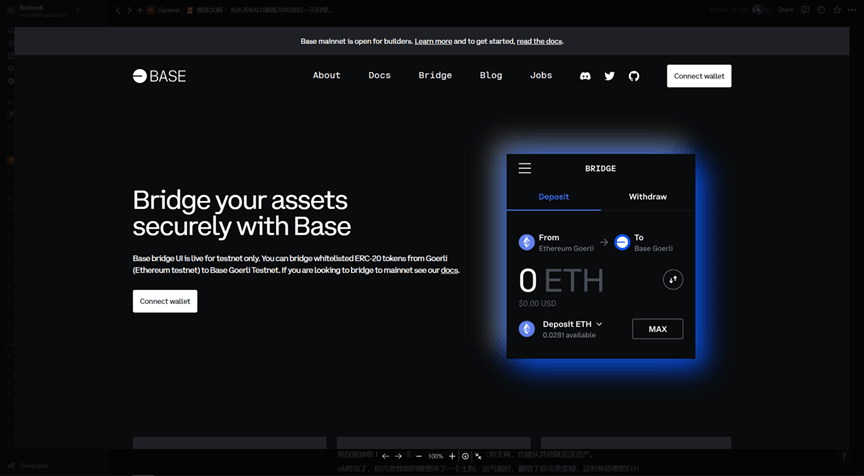
Task: Open the Twitter bird icon link
Action: point(609,76)
